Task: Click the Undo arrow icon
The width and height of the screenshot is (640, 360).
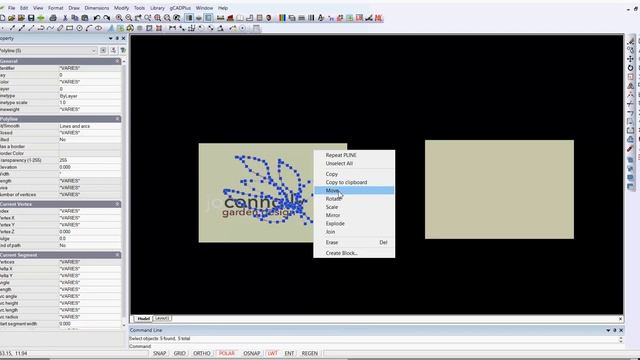Action: click(97, 18)
